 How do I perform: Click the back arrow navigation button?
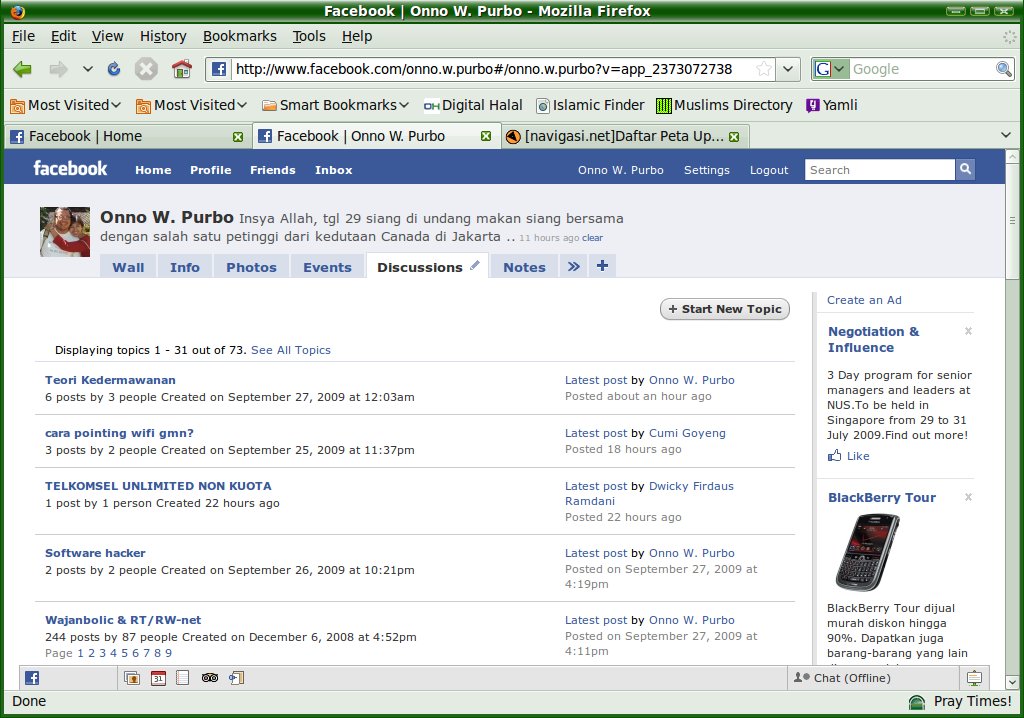tap(24, 69)
